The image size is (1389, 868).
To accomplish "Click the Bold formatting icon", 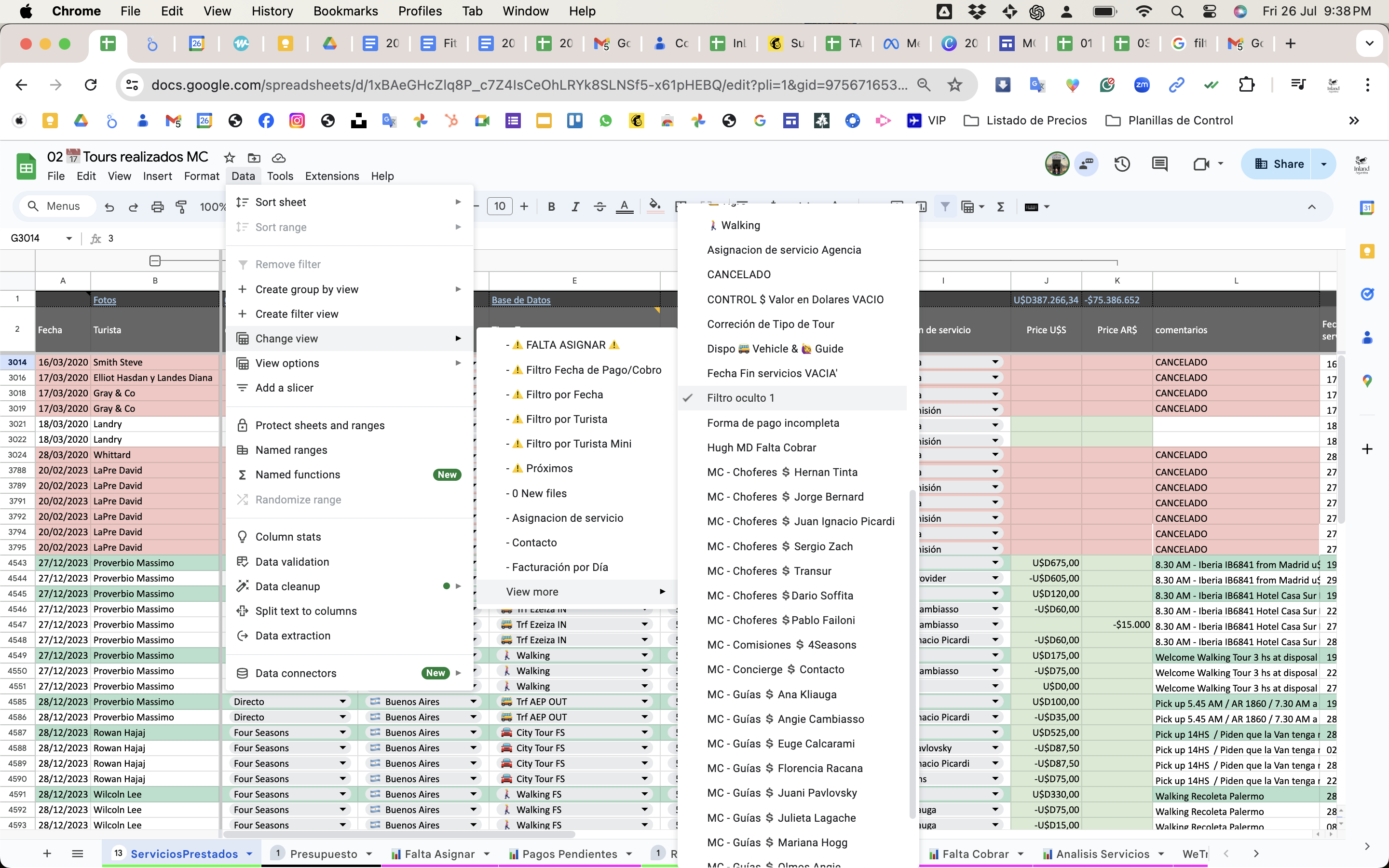I will [551, 207].
